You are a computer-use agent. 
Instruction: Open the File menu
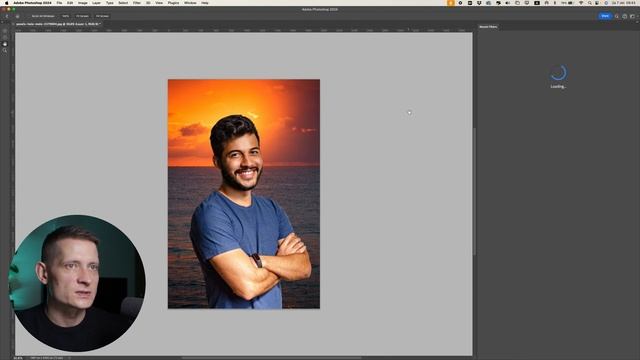pos(60,3)
